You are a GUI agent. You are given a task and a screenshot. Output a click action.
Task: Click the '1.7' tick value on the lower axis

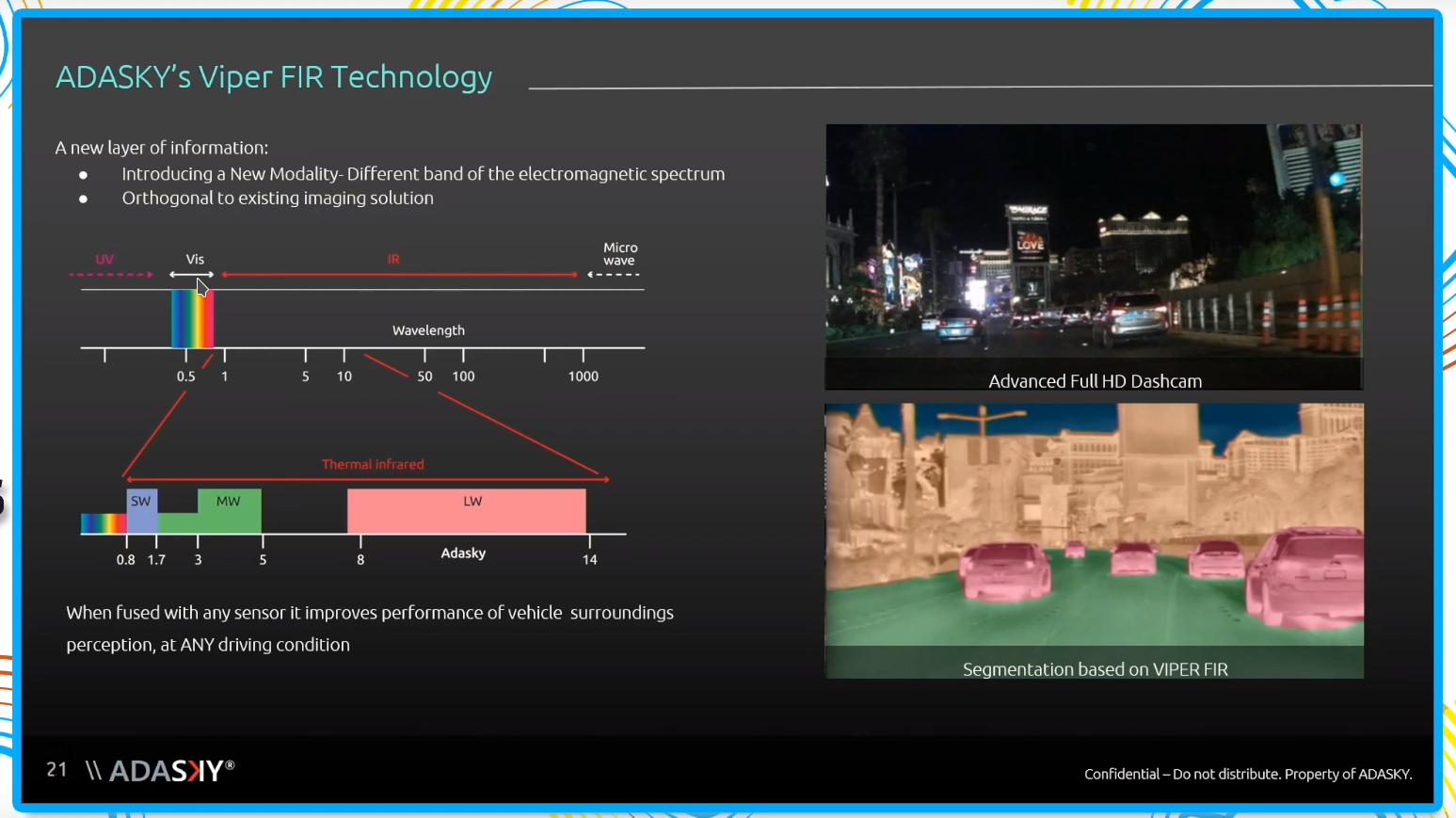156,560
